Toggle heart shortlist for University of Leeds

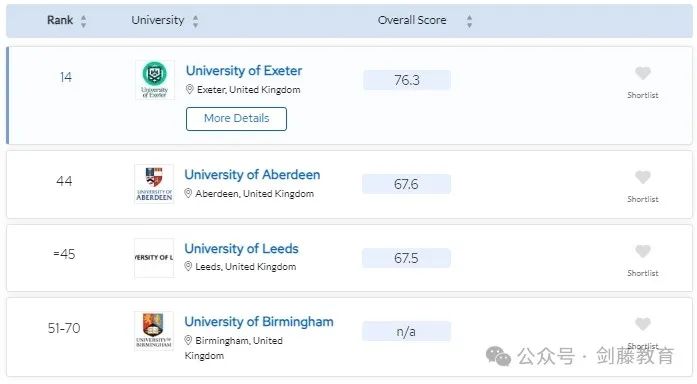[642, 251]
